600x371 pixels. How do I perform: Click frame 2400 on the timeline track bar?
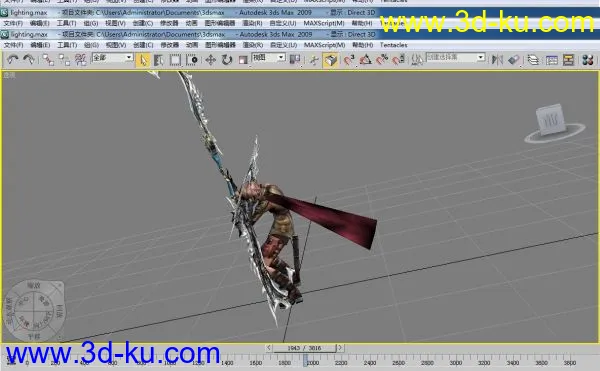pos(370,363)
